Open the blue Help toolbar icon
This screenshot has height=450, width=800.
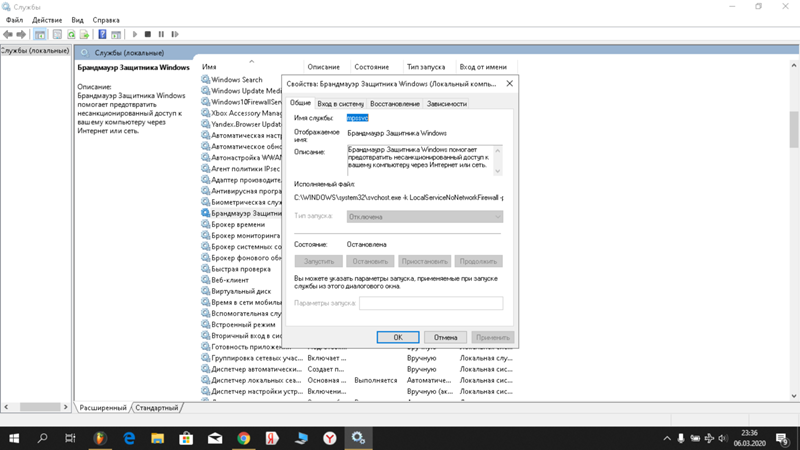click(x=103, y=34)
